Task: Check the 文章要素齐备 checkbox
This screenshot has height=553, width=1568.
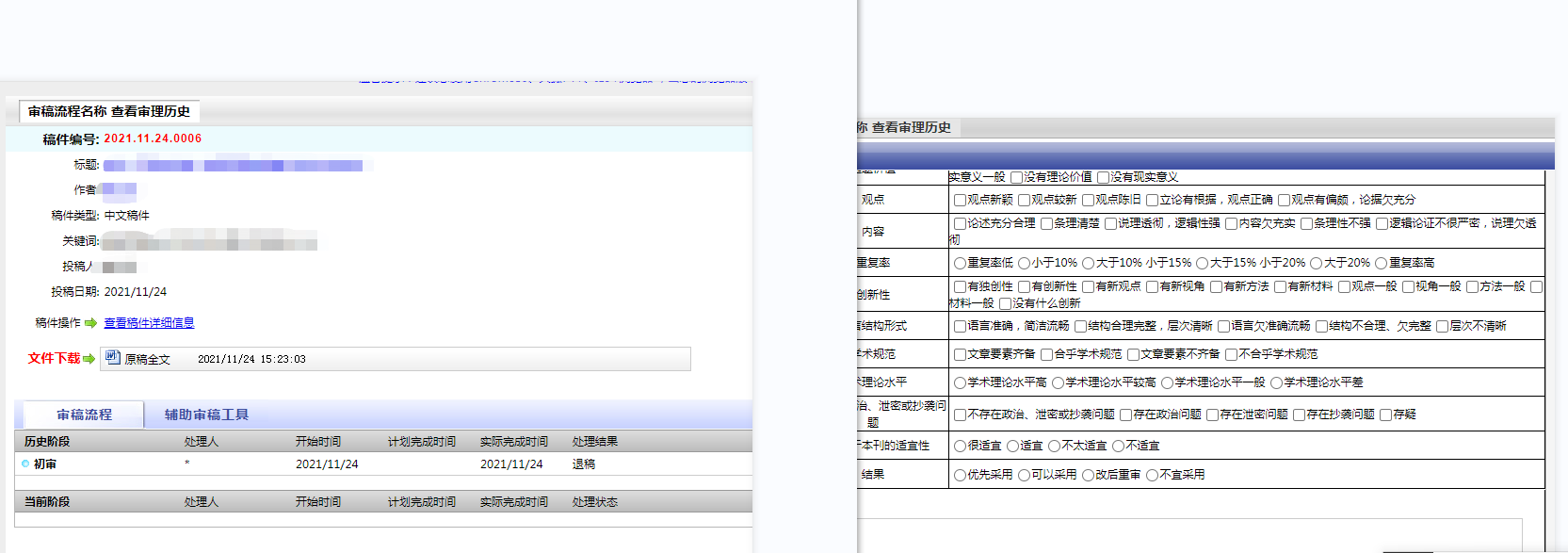Action: (x=960, y=354)
